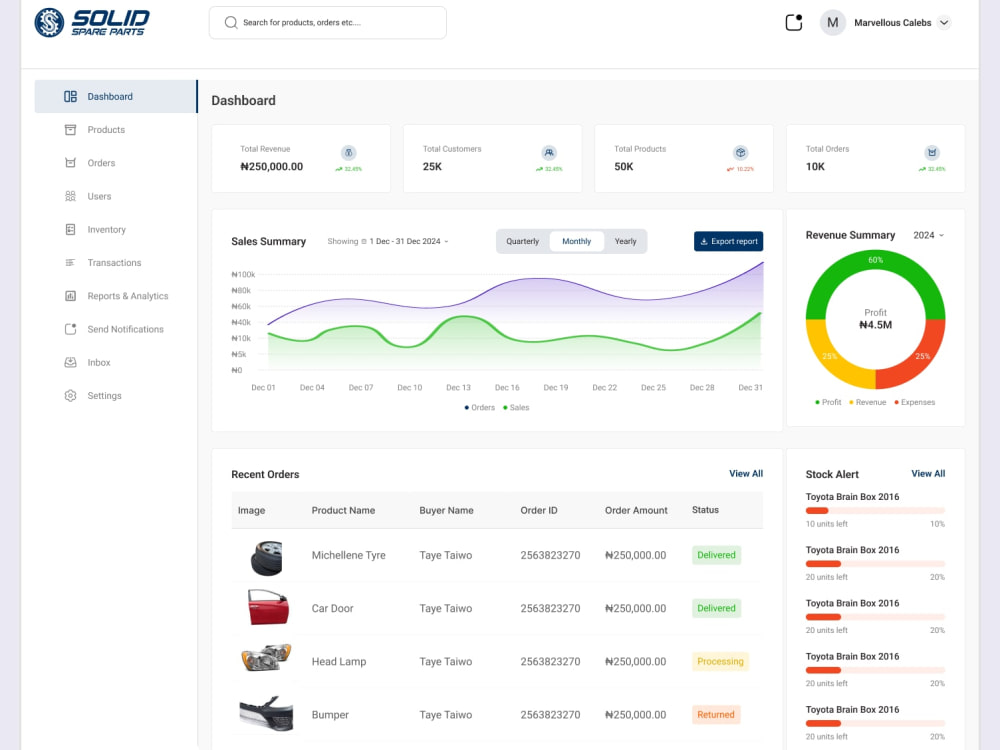Viewport: 1000px width, 750px height.
Task: Open Send Notifications page
Action: click(x=116, y=328)
